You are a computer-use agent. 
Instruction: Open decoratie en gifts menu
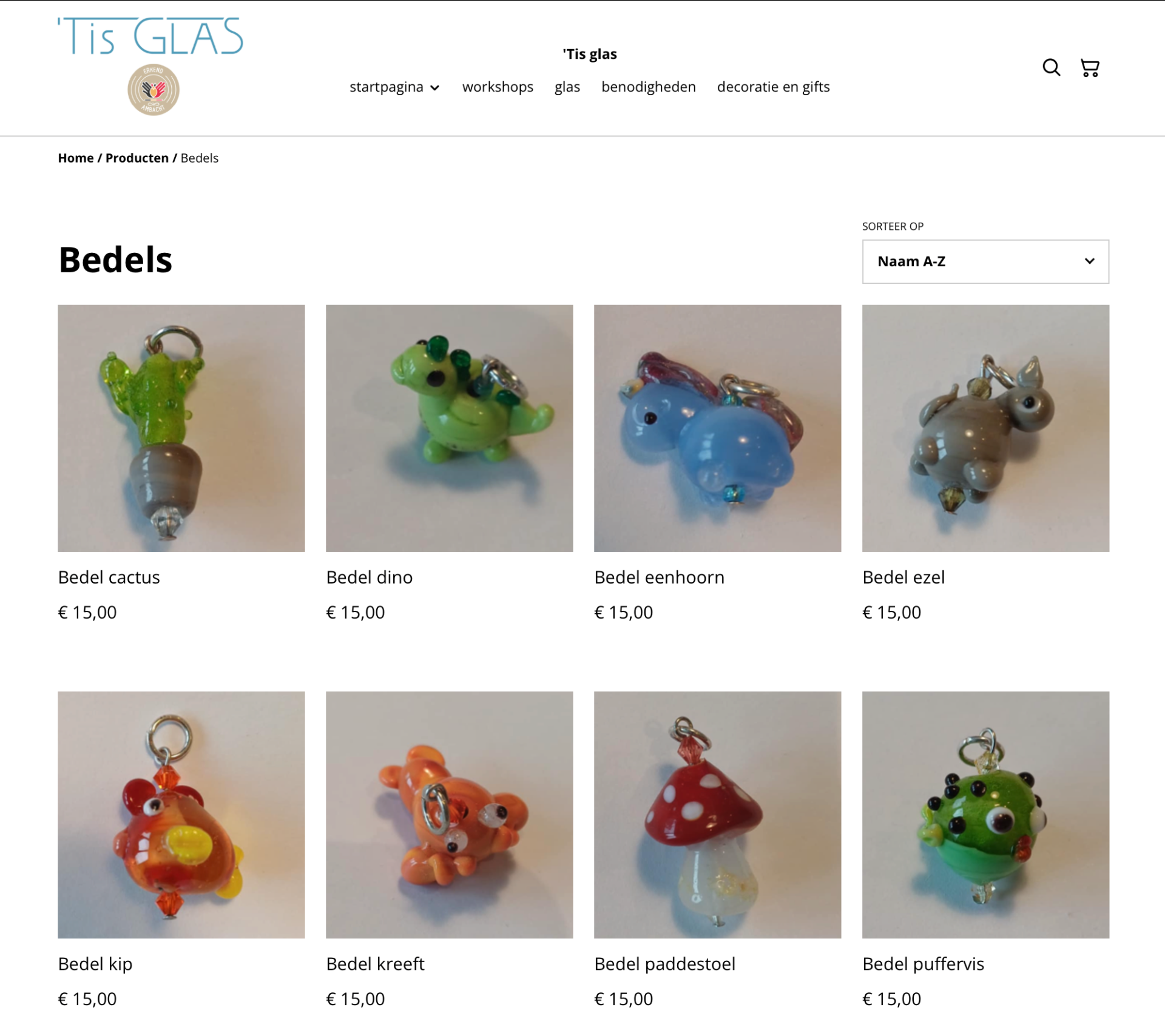(773, 87)
